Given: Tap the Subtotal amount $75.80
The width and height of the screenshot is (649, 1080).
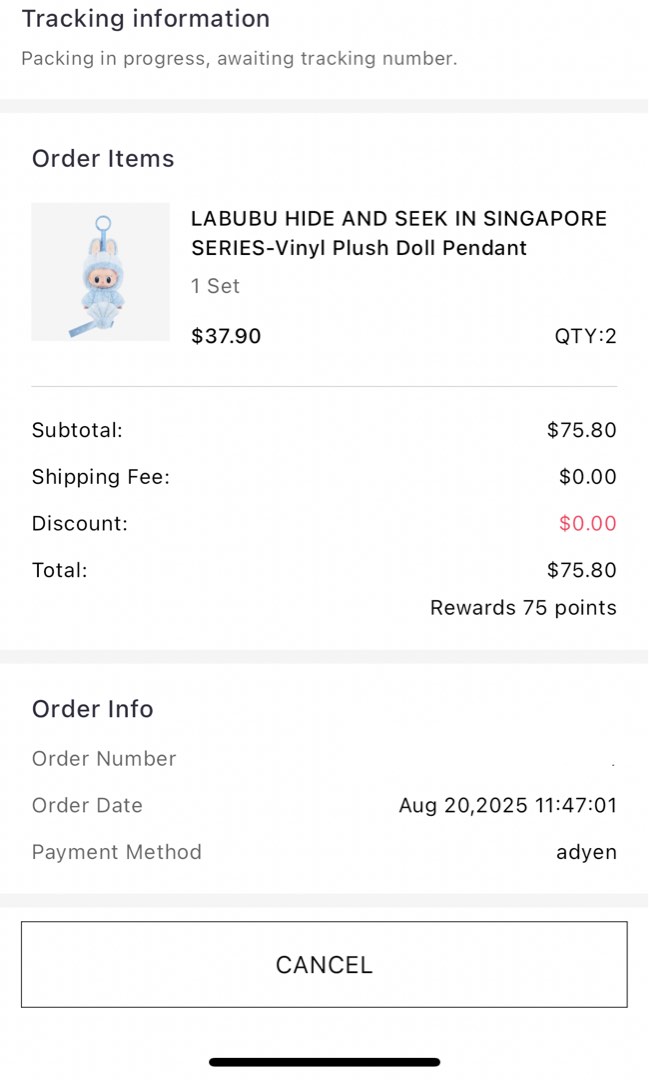Looking at the screenshot, I should coord(581,431).
